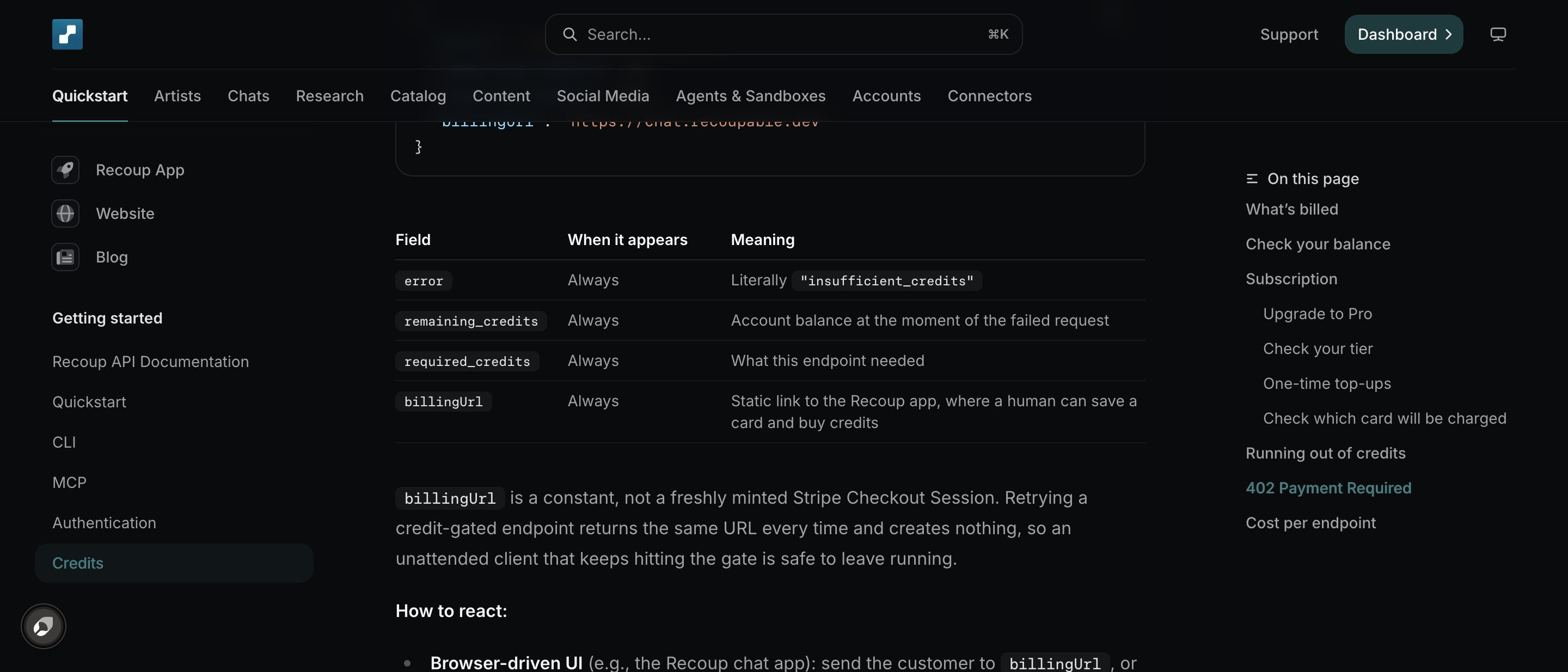Screen dimensions: 1568x672
Task: Click the Dashboard chevron arrow
Action: [1449, 34]
